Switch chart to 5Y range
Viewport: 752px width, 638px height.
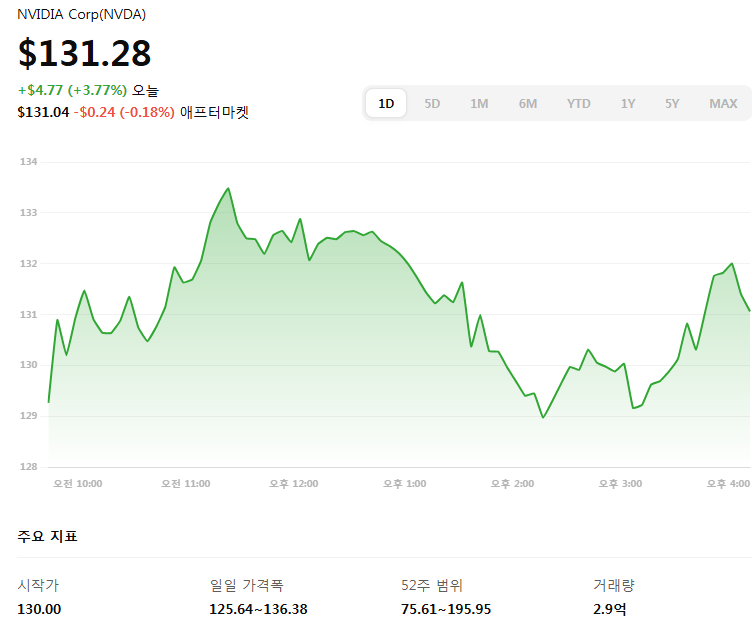[672, 104]
